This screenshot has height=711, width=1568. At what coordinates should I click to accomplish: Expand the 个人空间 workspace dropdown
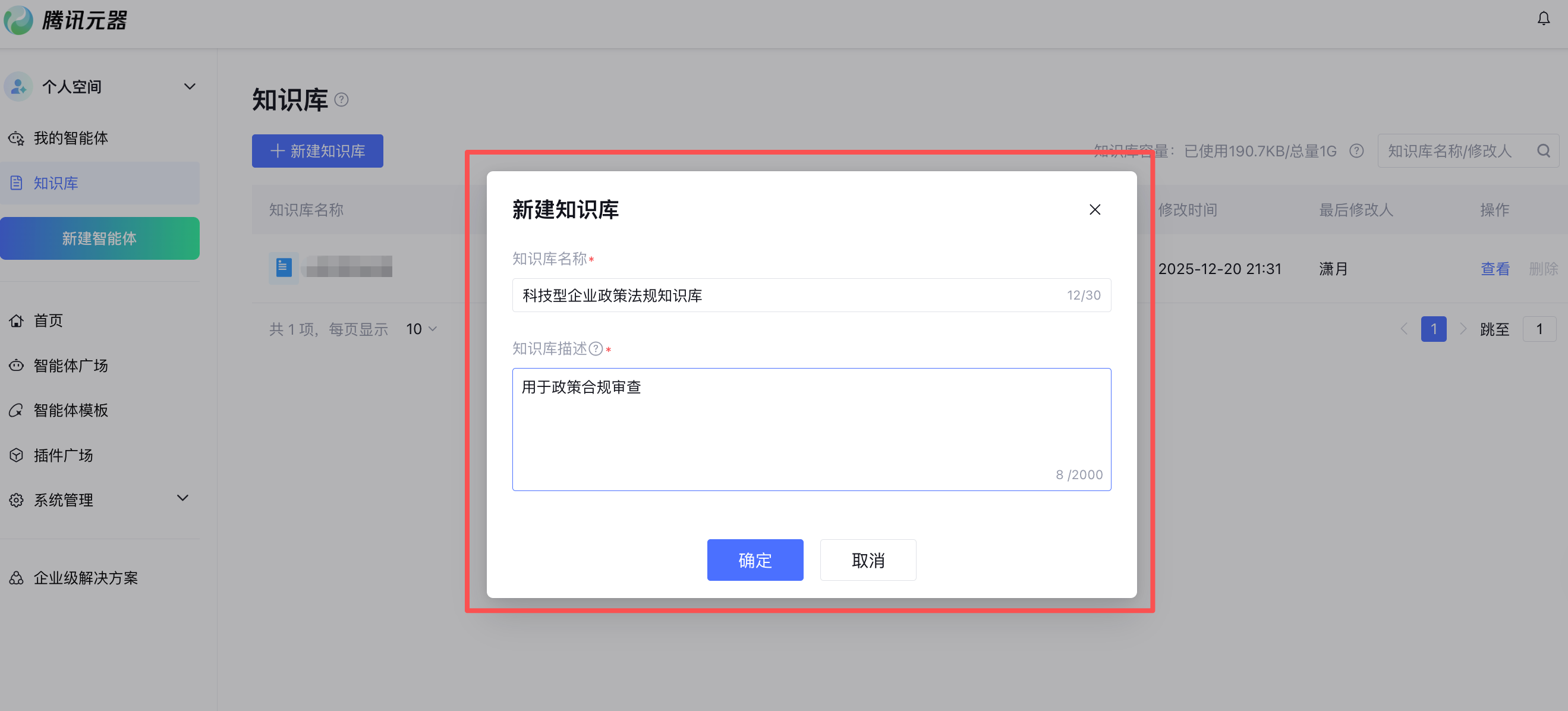pos(189,86)
